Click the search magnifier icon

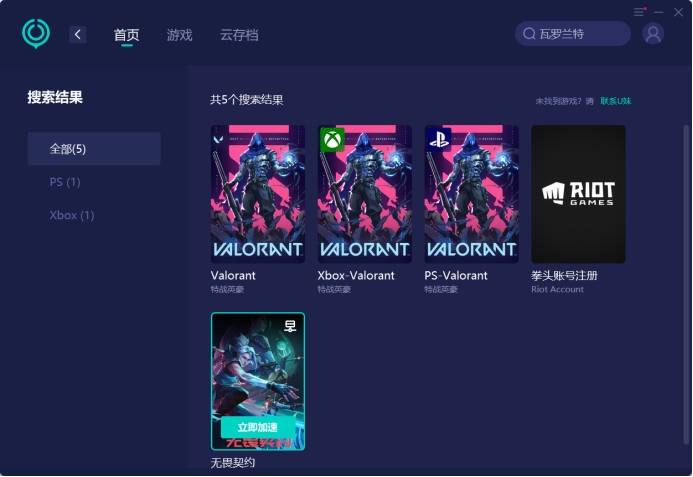coord(529,34)
